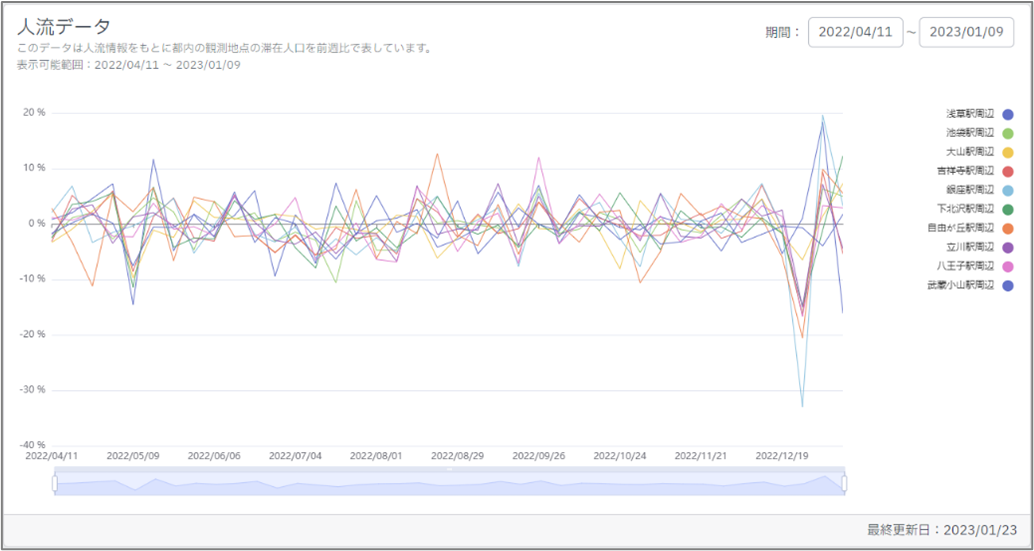Toggle the 浅草駅周辺 legend series
This screenshot has width=1034, height=551.
tap(979, 115)
